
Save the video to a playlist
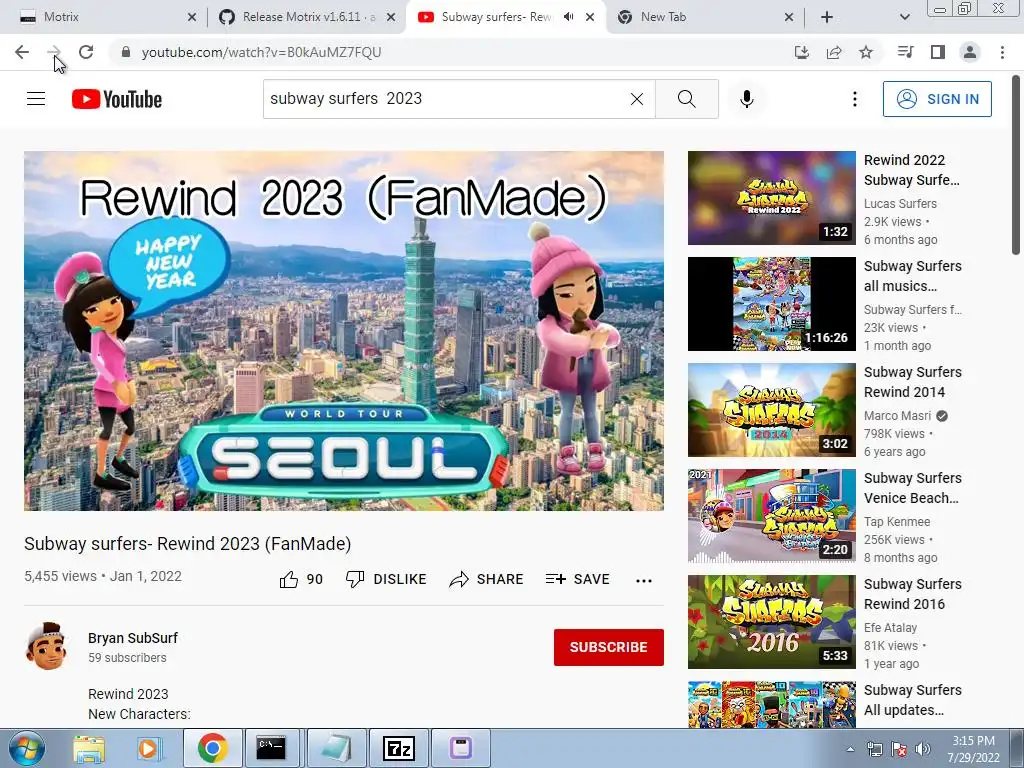click(x=577, y=579)
